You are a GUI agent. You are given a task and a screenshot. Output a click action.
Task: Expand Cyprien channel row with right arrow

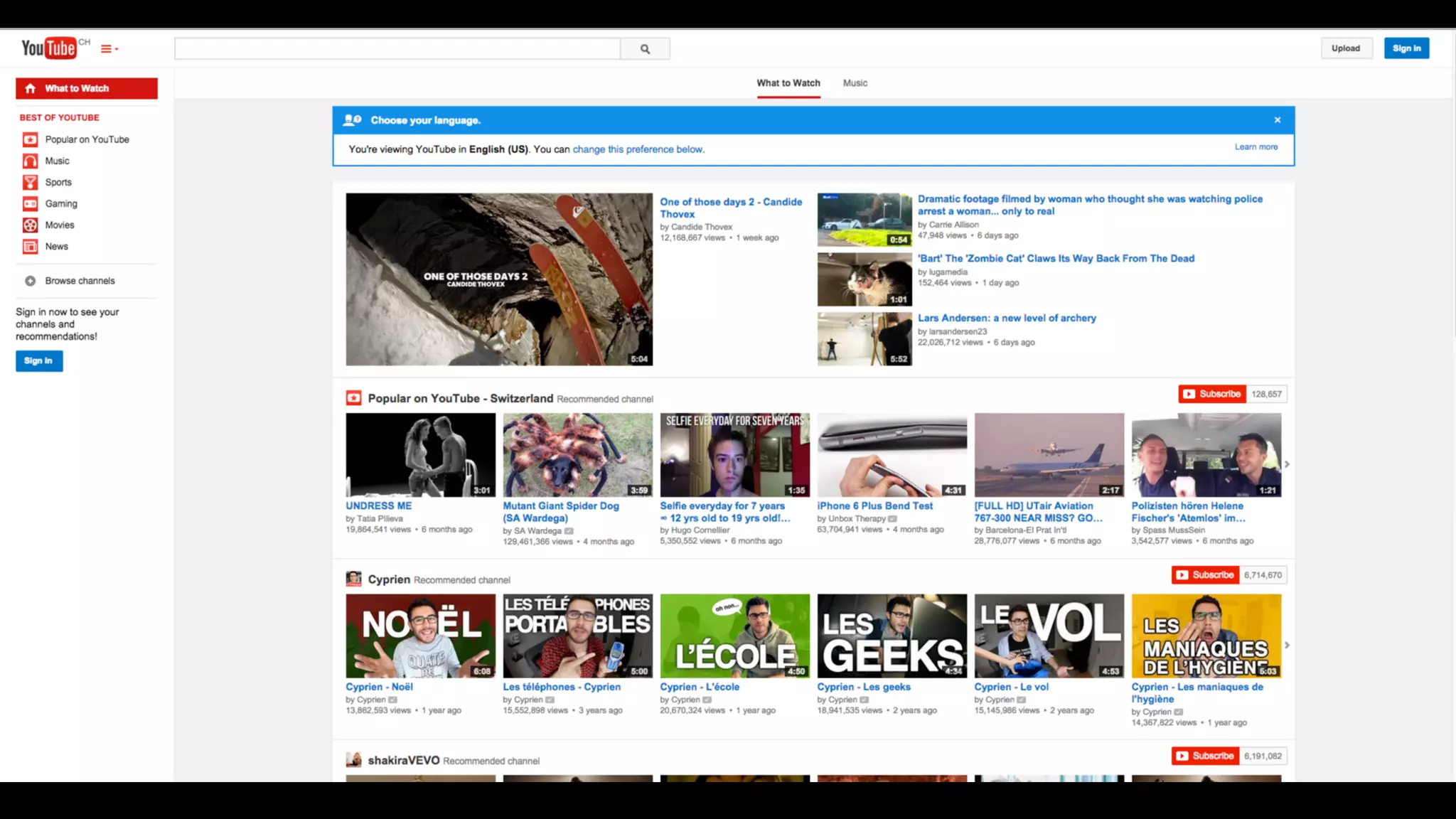tap(1287, 645)
